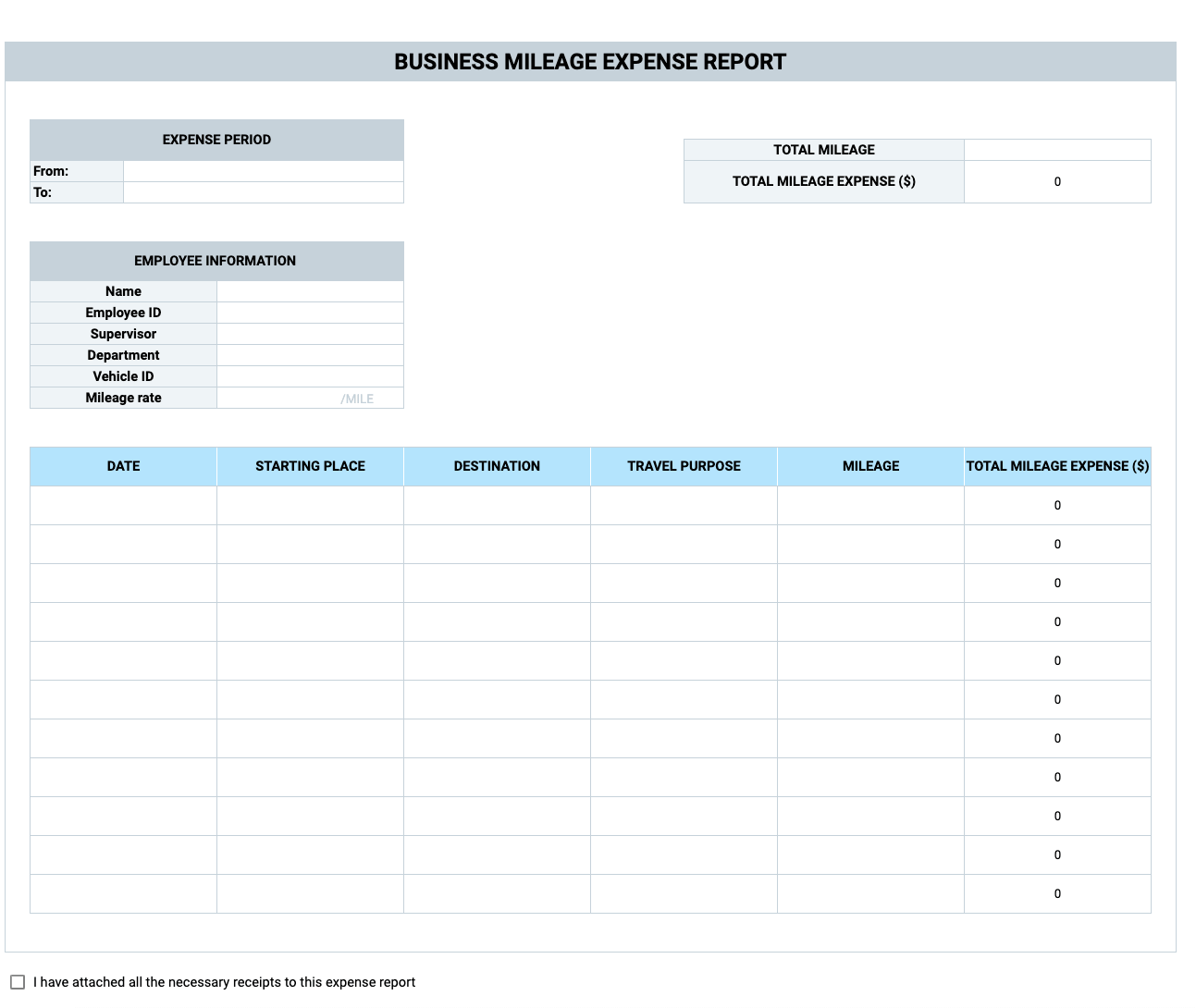Click the To date field
This screenshot has height=1008, width=1196.
262,192
